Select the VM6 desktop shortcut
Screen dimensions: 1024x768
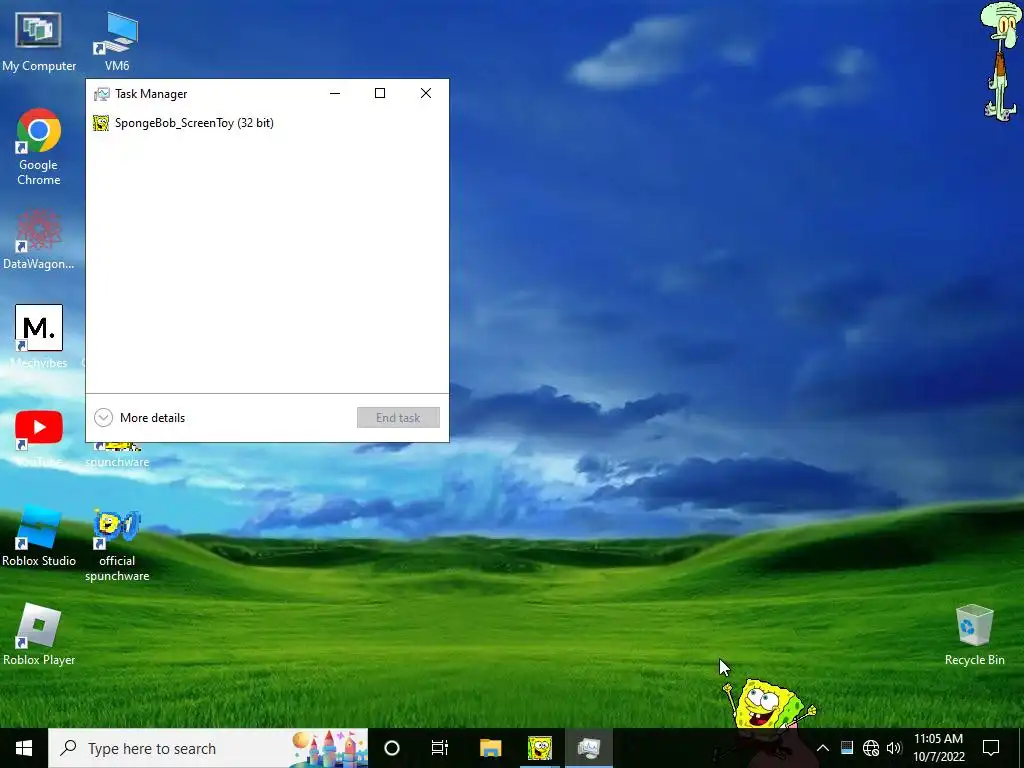[x=117, y=42]
